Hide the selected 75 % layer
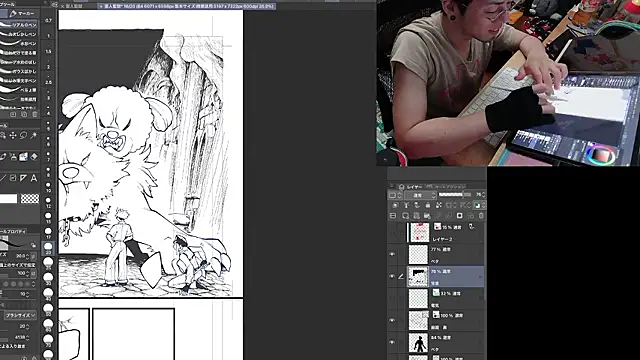Viewport: 640px width, 360px height. point(392,276)
